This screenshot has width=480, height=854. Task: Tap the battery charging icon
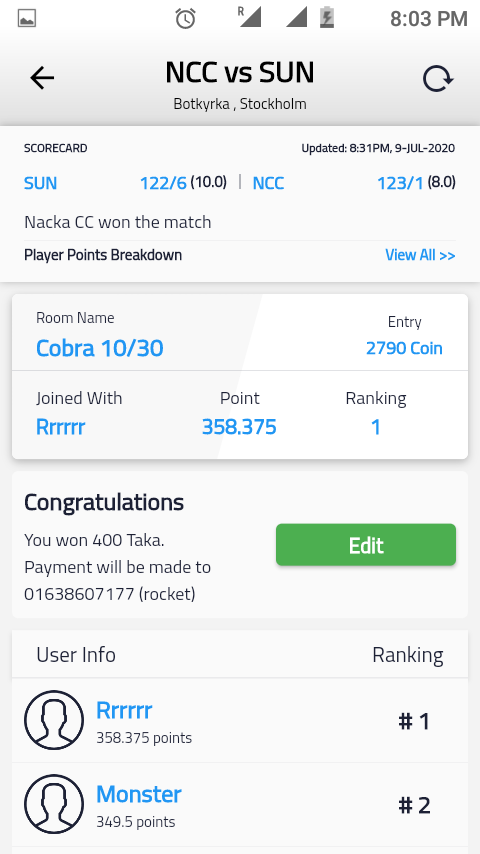(x=326, y=17)
